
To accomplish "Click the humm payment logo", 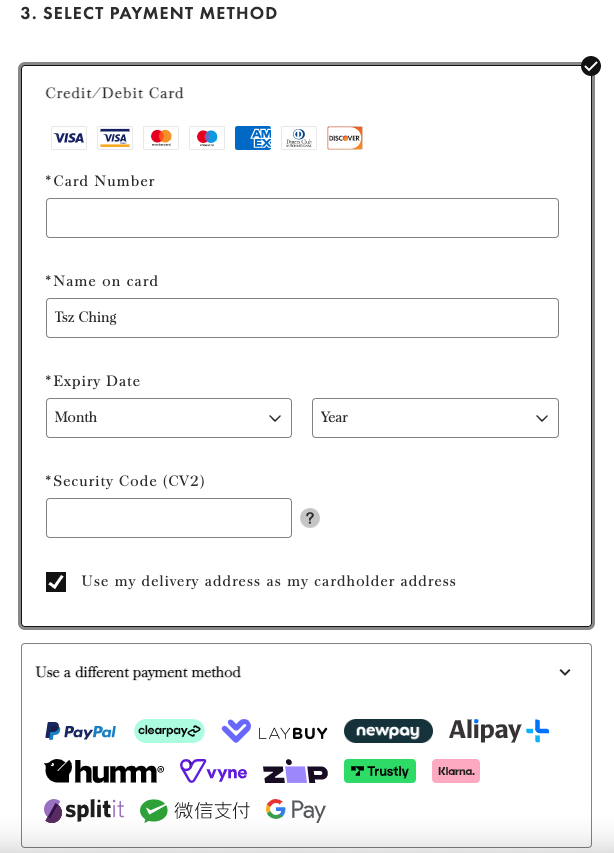I will (x=104, y=771).
